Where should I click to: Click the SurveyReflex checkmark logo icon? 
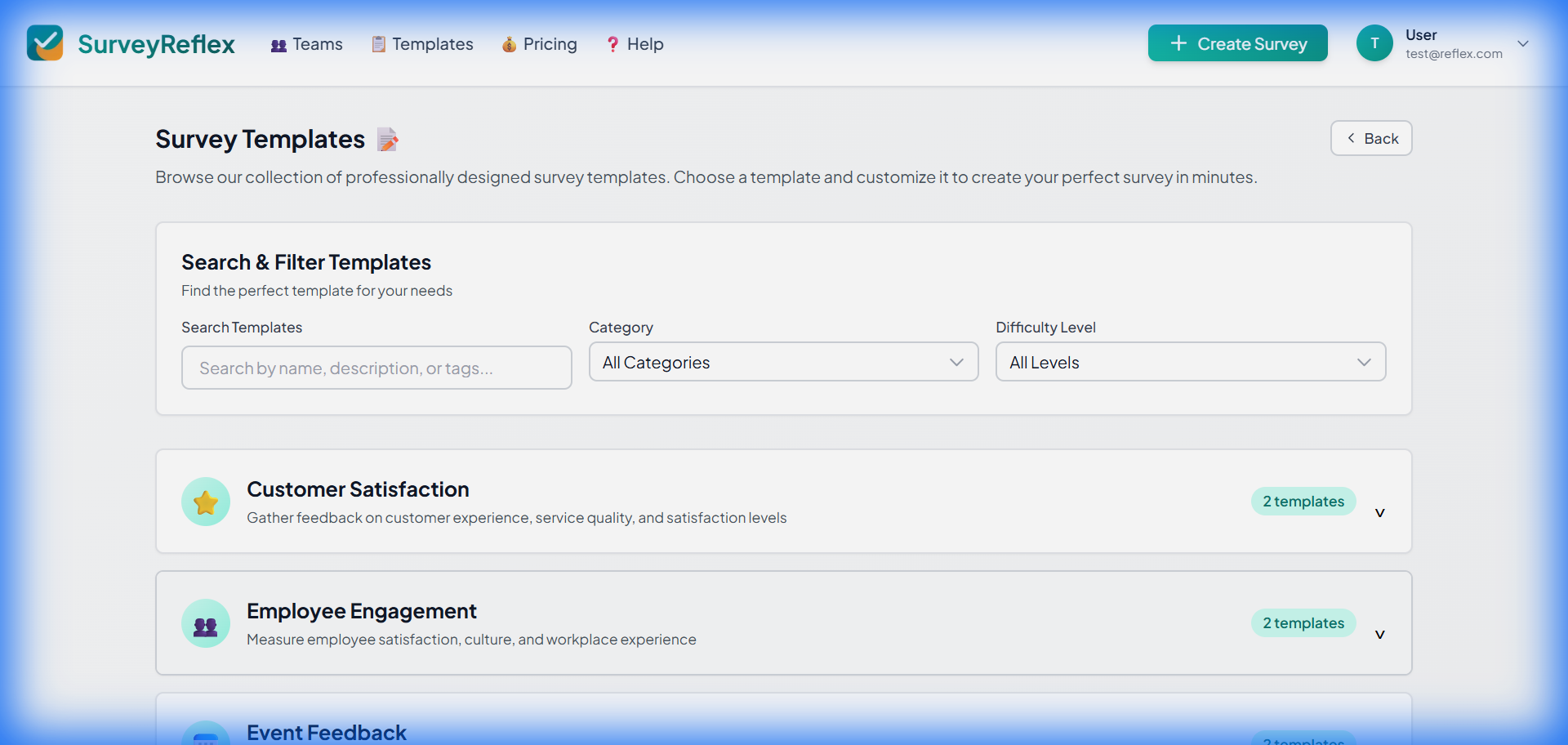click(x=45, y=43)
